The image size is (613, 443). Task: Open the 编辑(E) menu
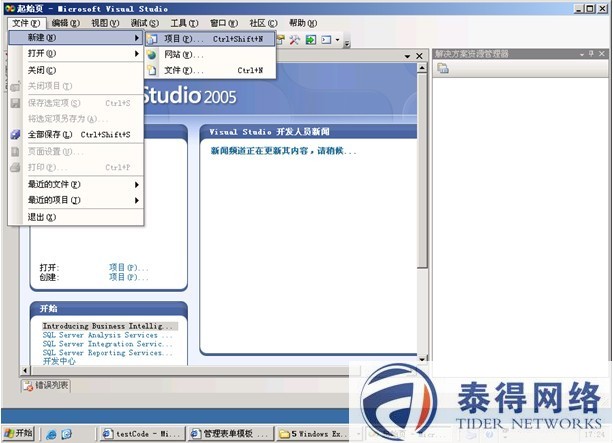point(66,23)
